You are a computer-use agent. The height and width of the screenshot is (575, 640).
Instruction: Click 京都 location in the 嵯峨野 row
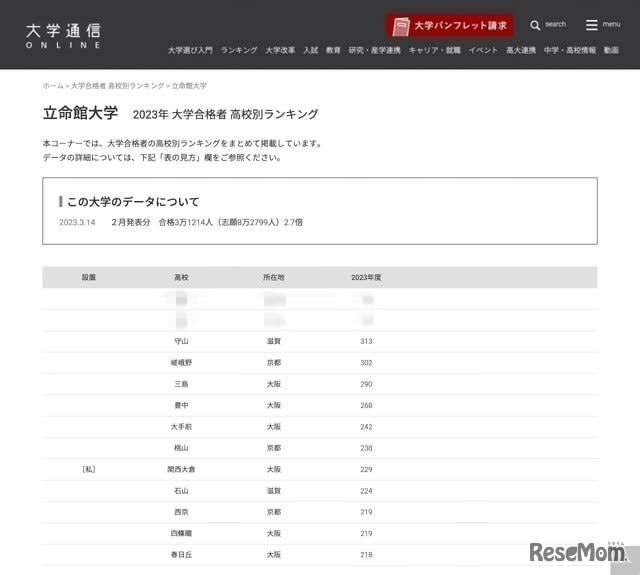click(273, 363)
